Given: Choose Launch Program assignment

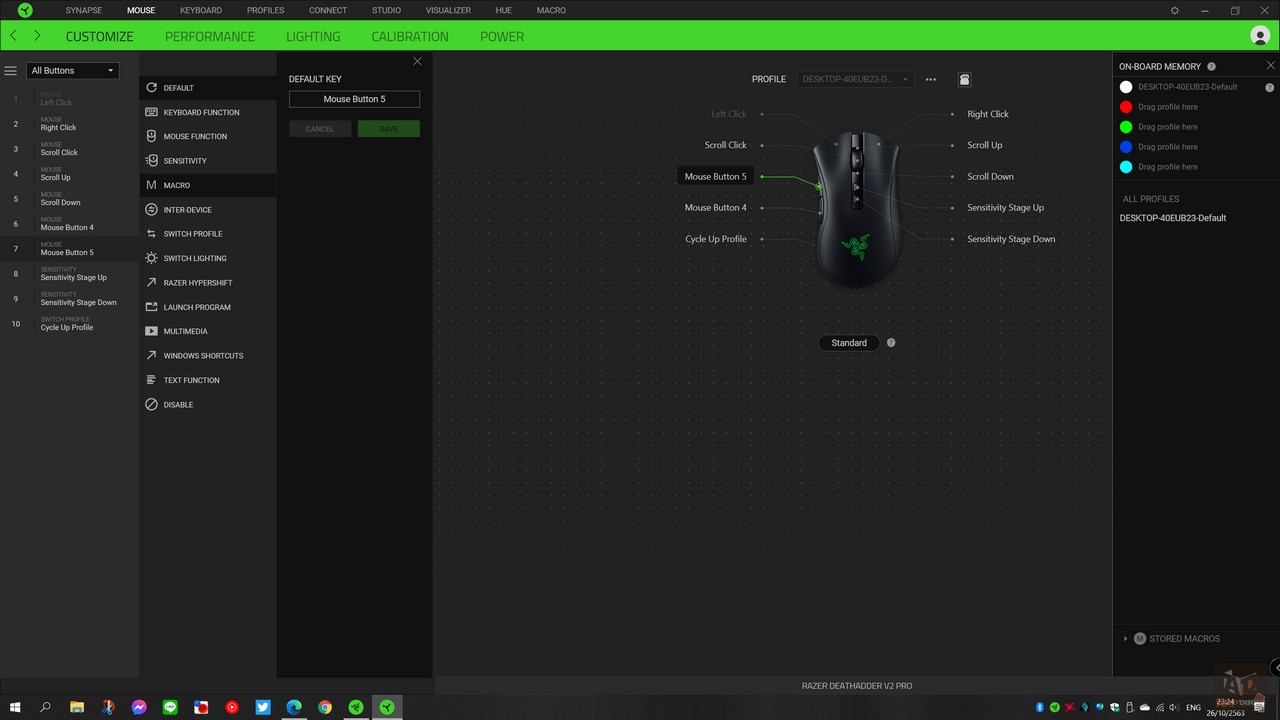Looking at the screenshot, I should pos(208,307).
